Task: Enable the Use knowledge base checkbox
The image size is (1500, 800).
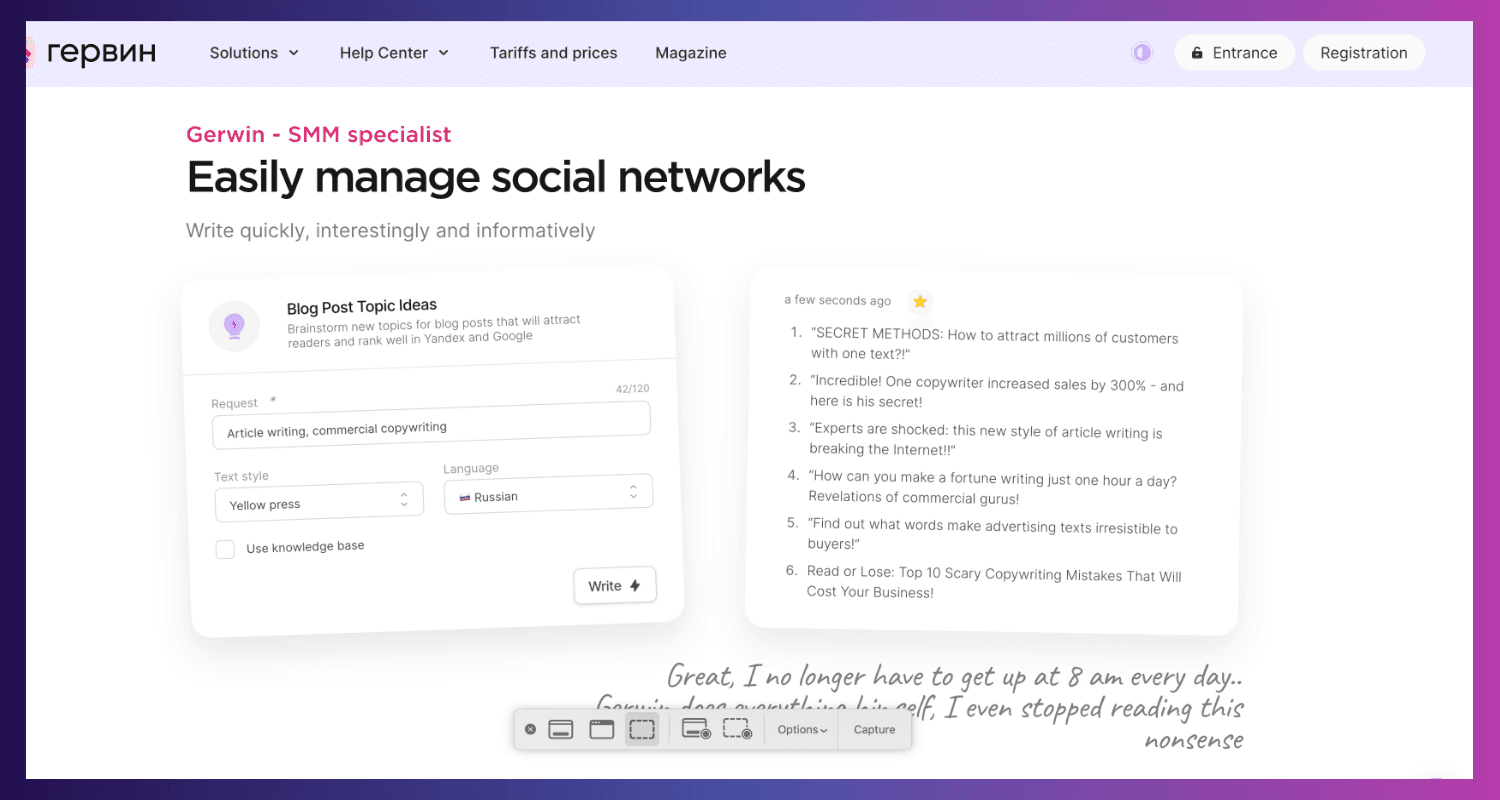Action: tap(226, 549)
